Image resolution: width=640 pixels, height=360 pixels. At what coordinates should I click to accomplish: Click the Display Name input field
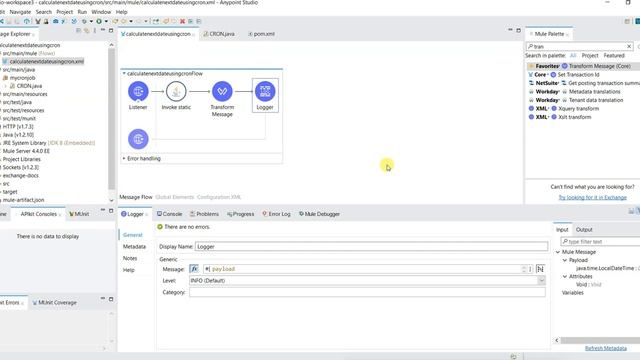pyautogui.click(x=371, y=247)
